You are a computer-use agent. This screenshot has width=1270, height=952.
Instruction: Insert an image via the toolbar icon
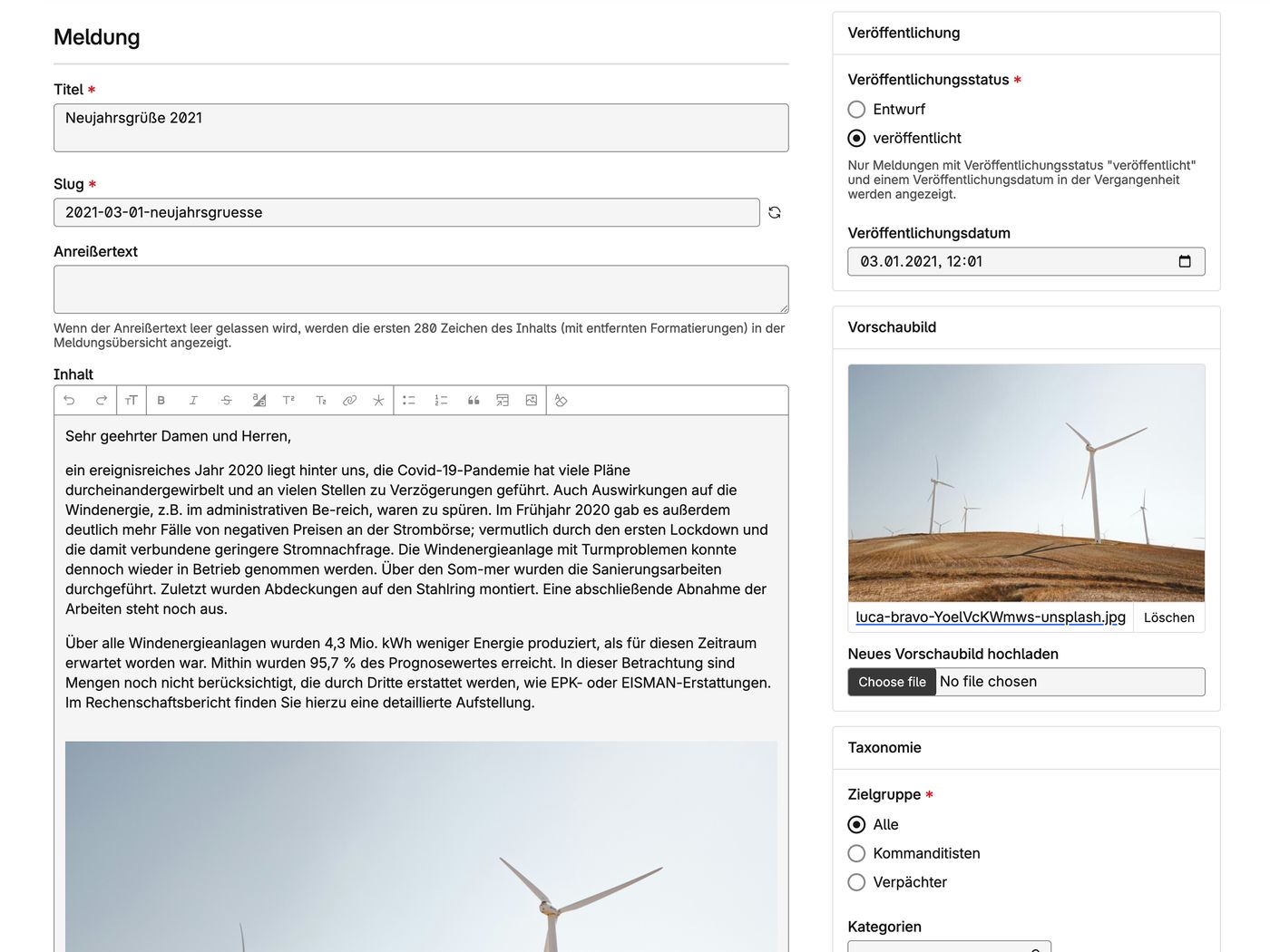532,400
